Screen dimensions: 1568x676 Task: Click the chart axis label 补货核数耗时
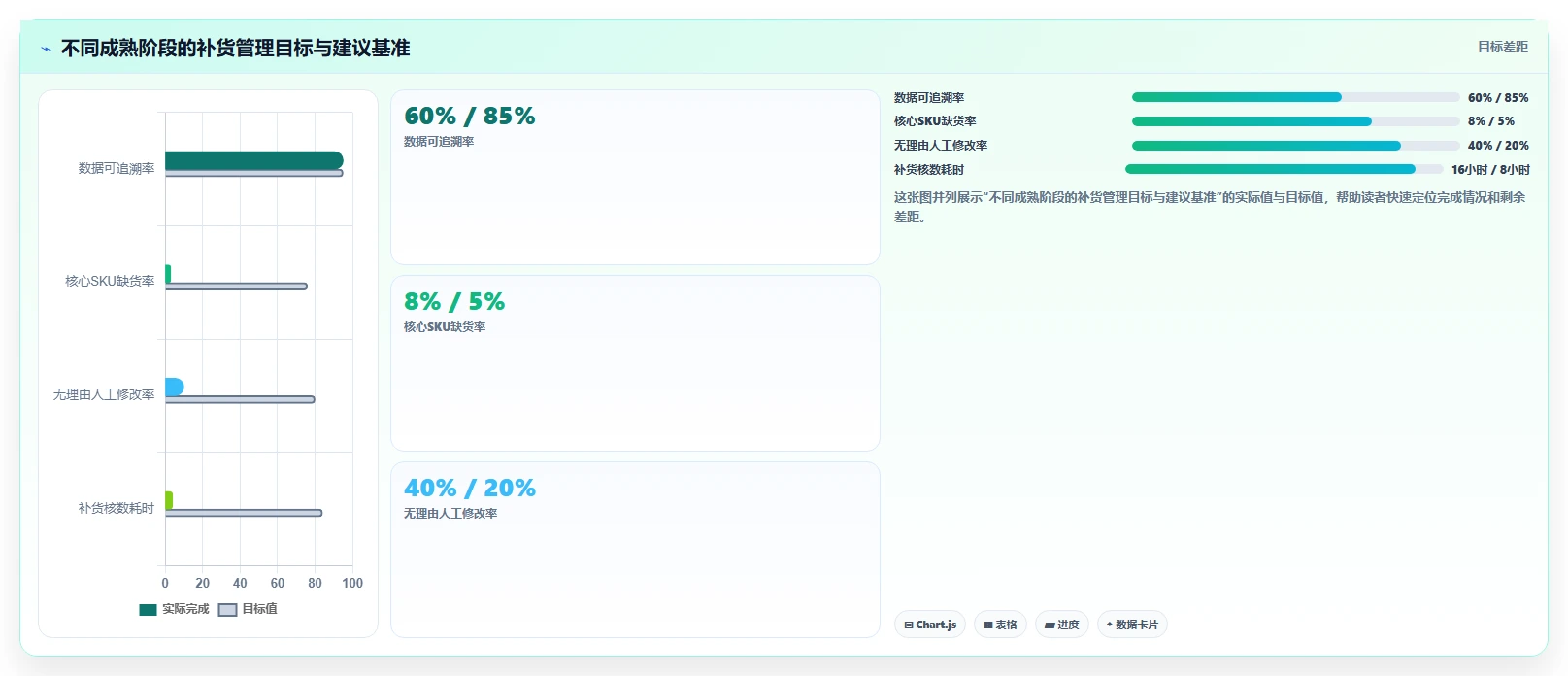(x=117, y=508)
